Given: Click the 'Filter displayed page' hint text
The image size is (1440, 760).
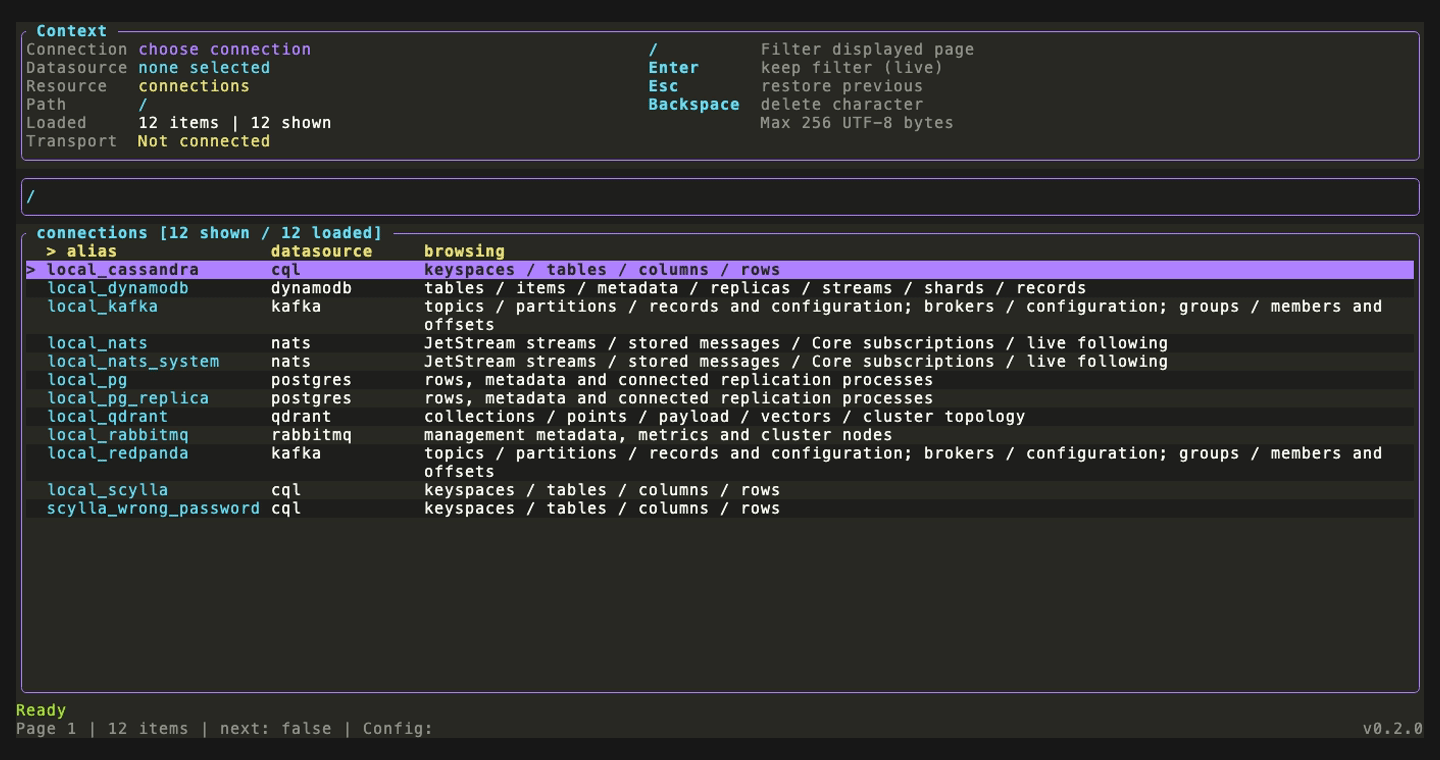Looking at the screenshot, I should coord(867,49).
